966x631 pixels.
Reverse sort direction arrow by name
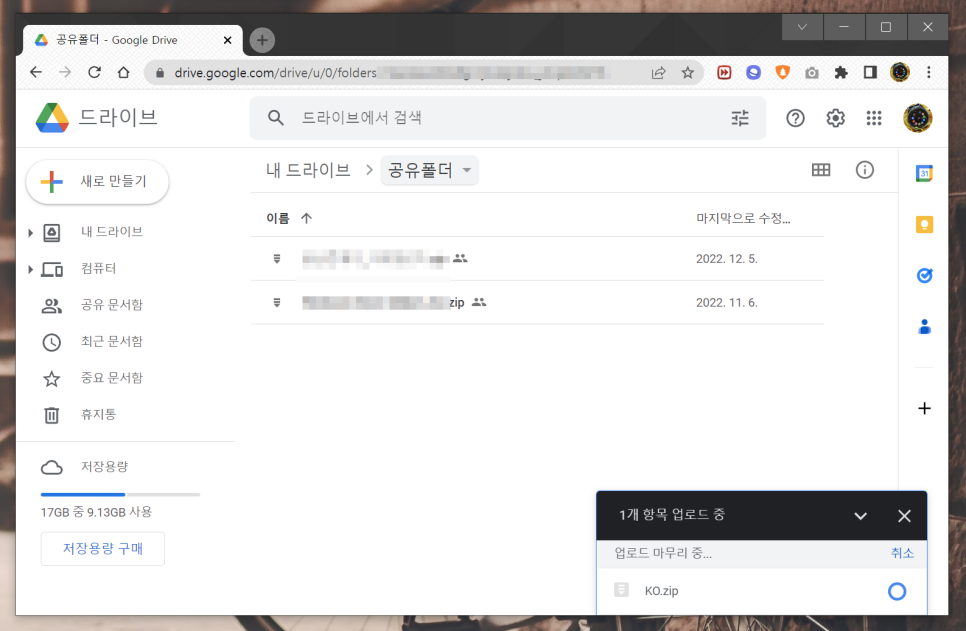pos(306,218)
